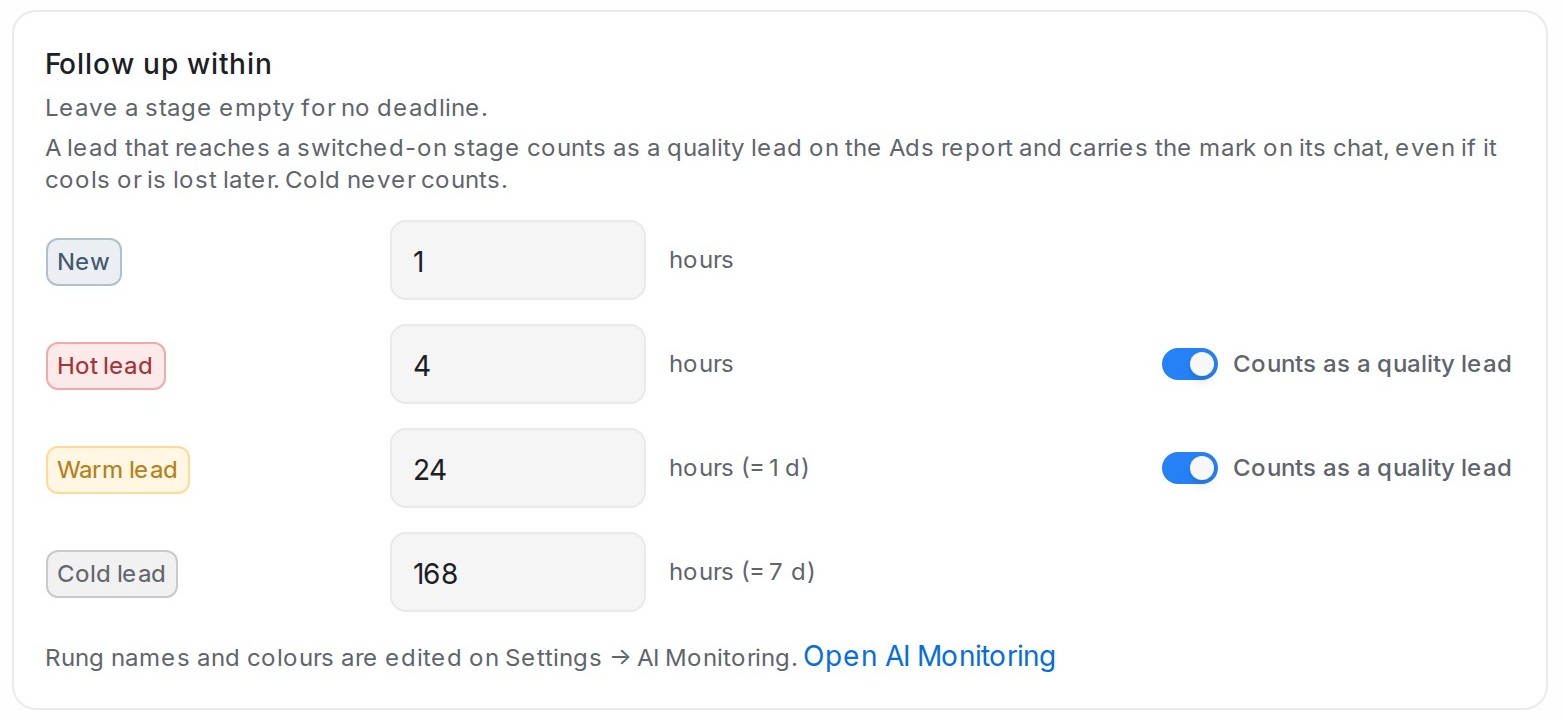The width and height of the screenshot is (1562, 720).
Task: Click the Warm lead badge
Action: click(x=118, y=470)
